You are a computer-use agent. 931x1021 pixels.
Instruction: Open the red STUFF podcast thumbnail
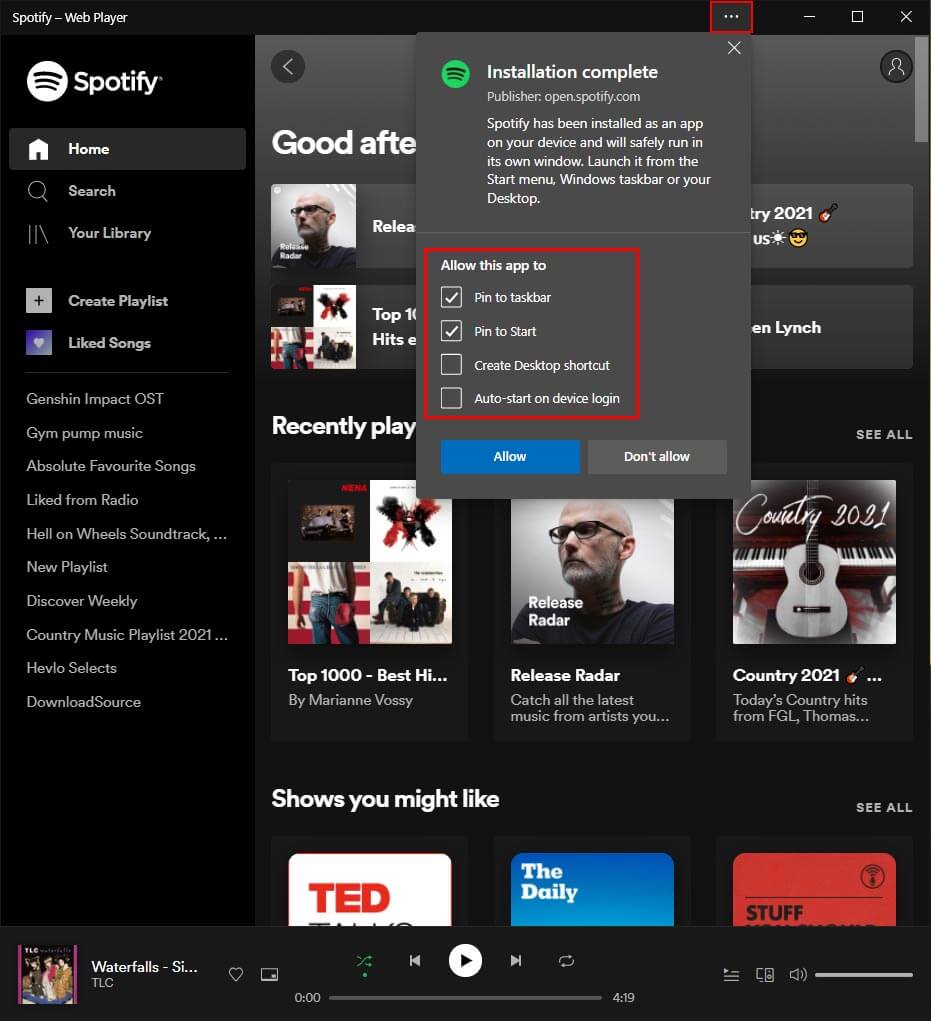(814, 889)
